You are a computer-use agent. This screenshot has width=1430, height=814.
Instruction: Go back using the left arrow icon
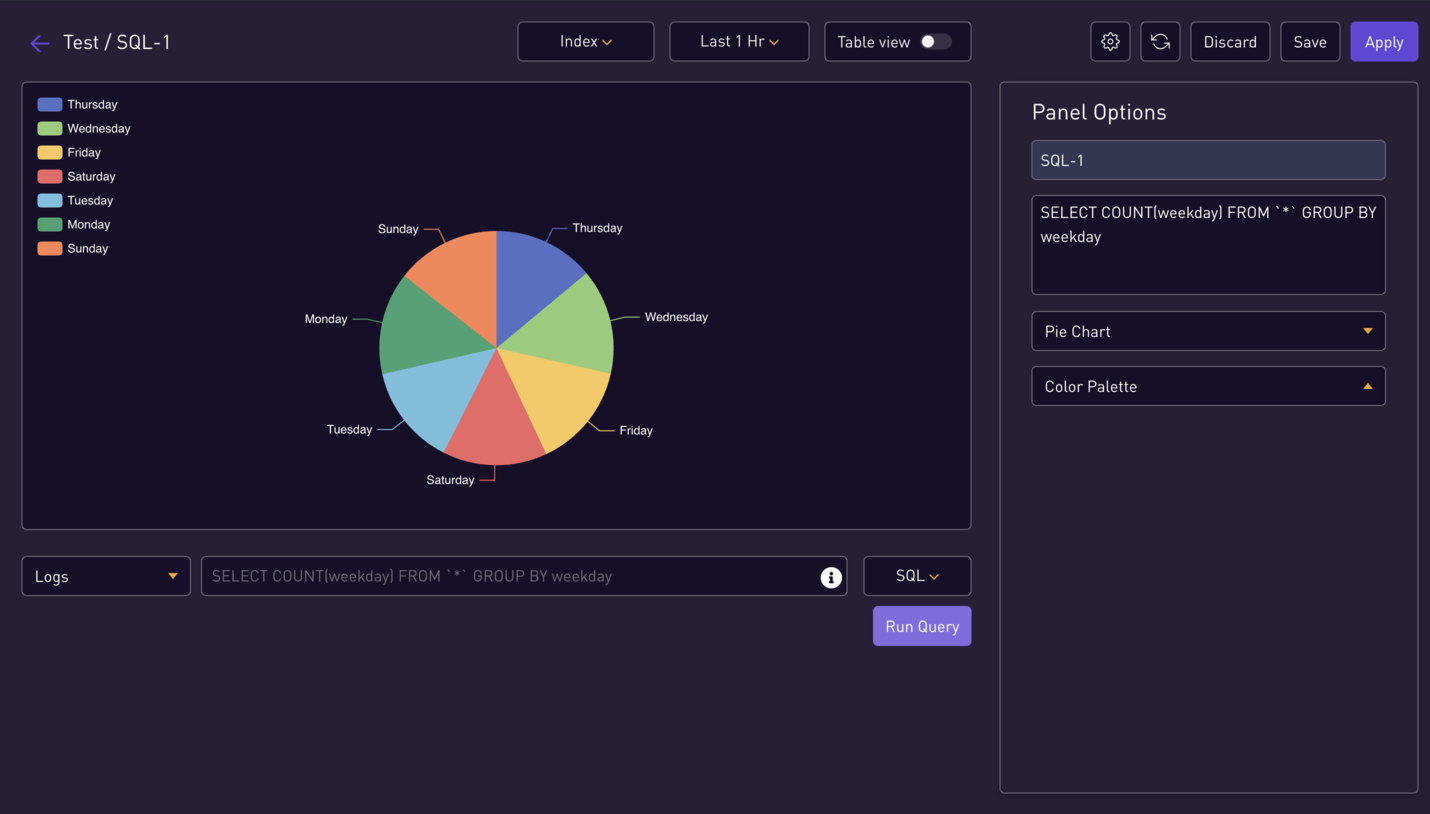40,43
